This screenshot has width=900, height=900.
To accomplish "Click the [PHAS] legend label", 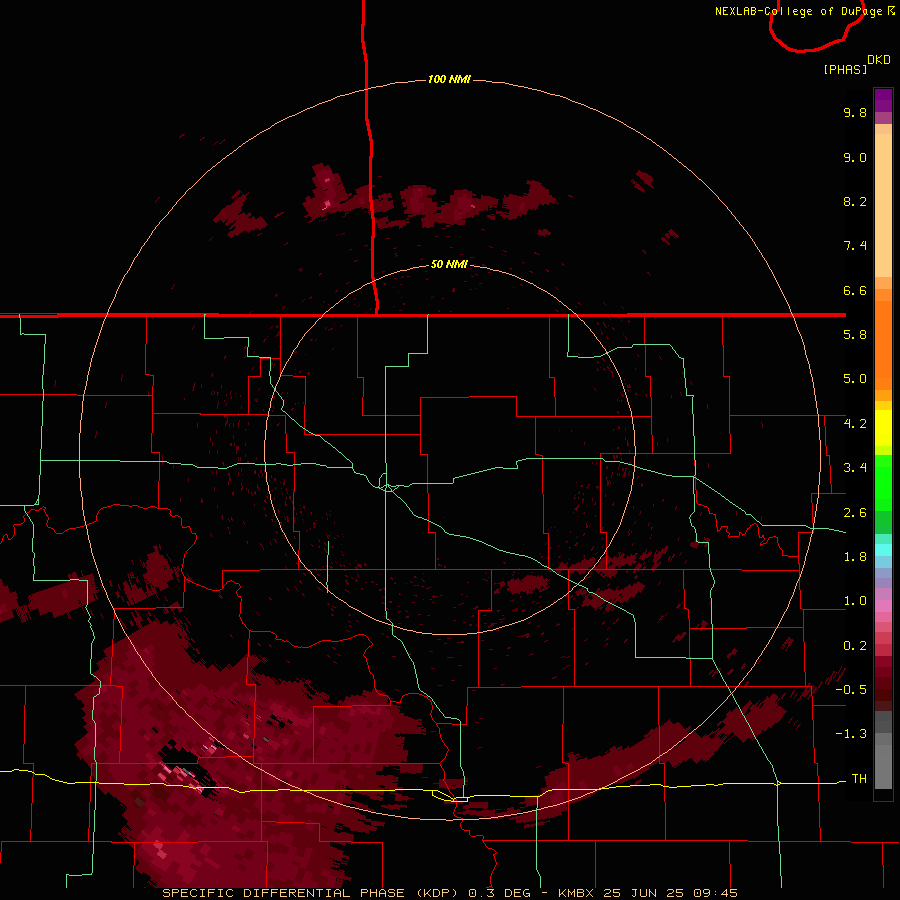I will click(x=845, y=69).
